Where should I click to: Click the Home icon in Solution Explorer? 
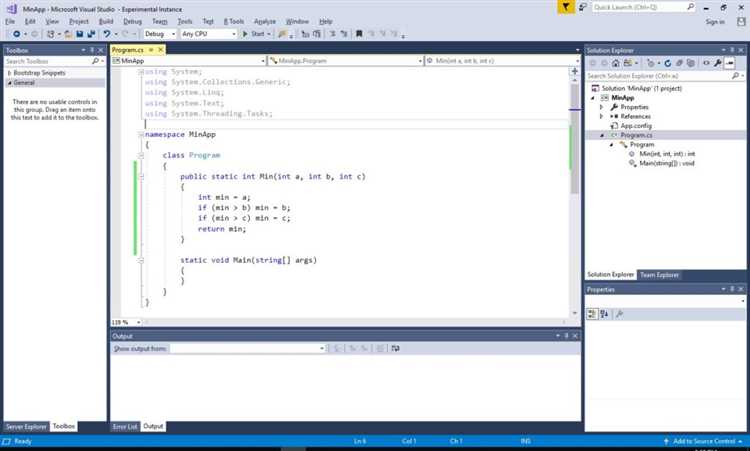[614, 62]
